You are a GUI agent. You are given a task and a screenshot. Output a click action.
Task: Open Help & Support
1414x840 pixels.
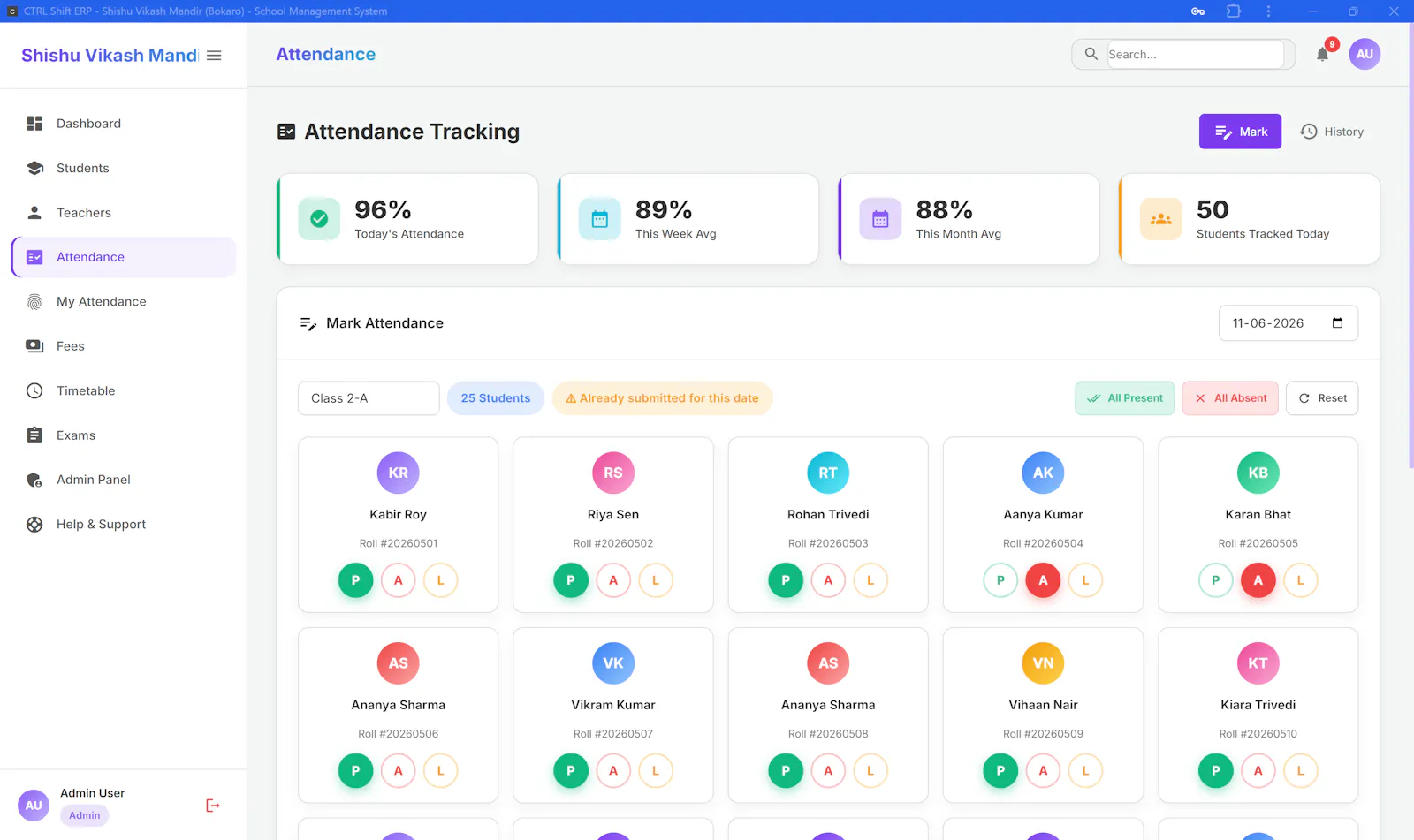click(124, 525)
